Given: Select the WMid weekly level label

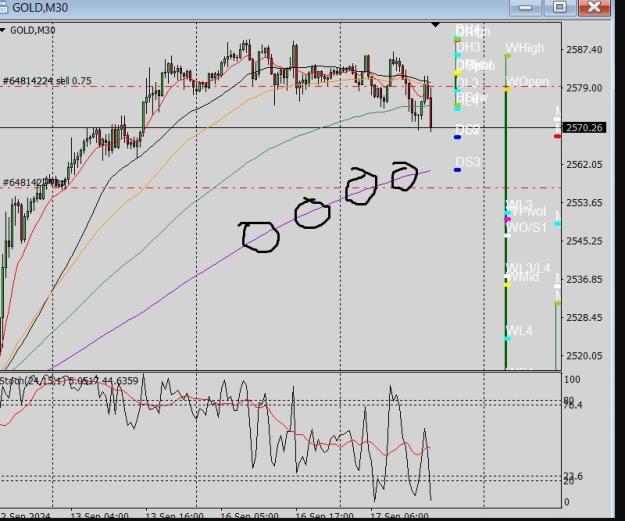Looking at the screenshot, I should click(x=525, y=277).
